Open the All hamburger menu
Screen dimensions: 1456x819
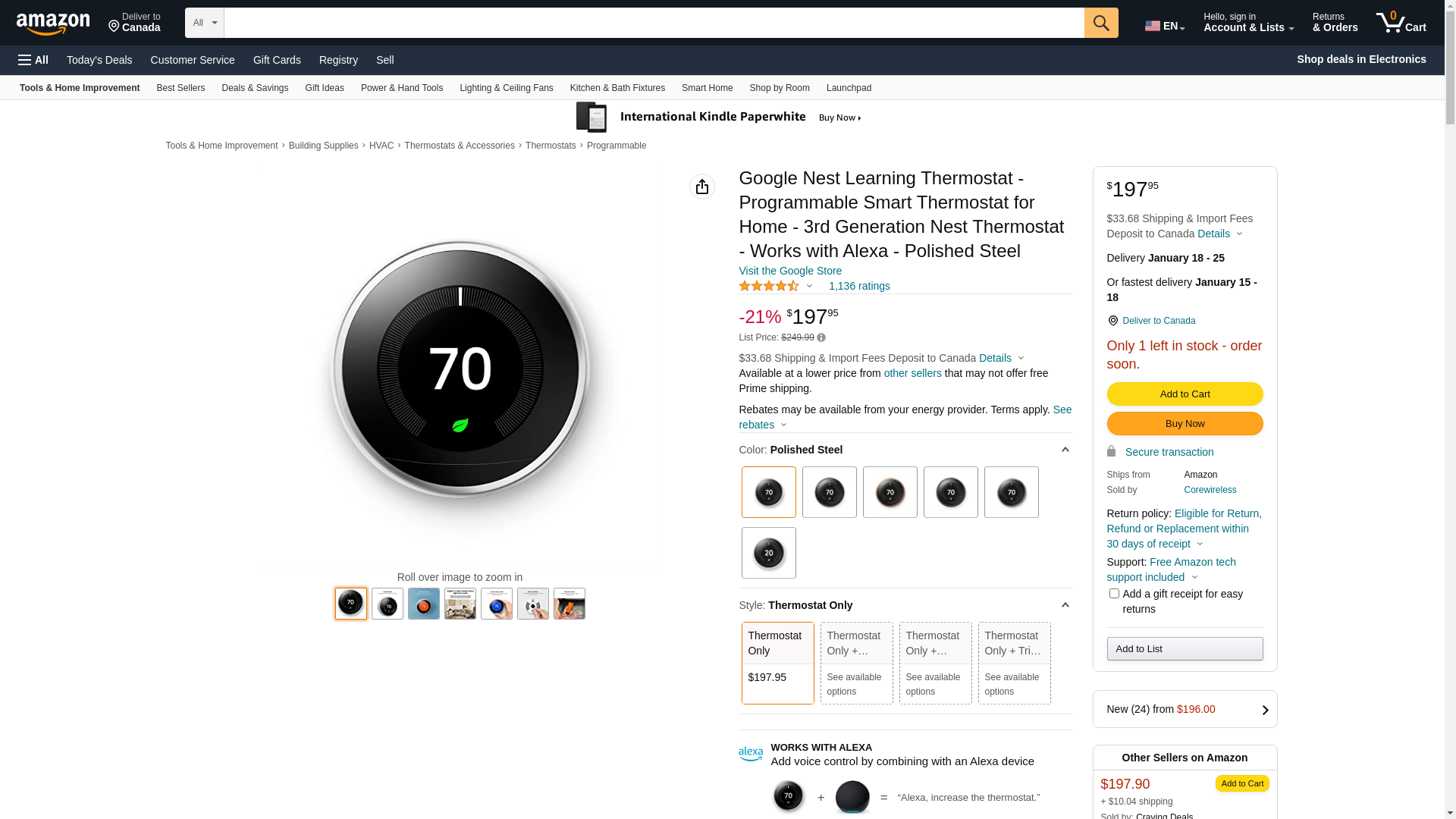33,60
